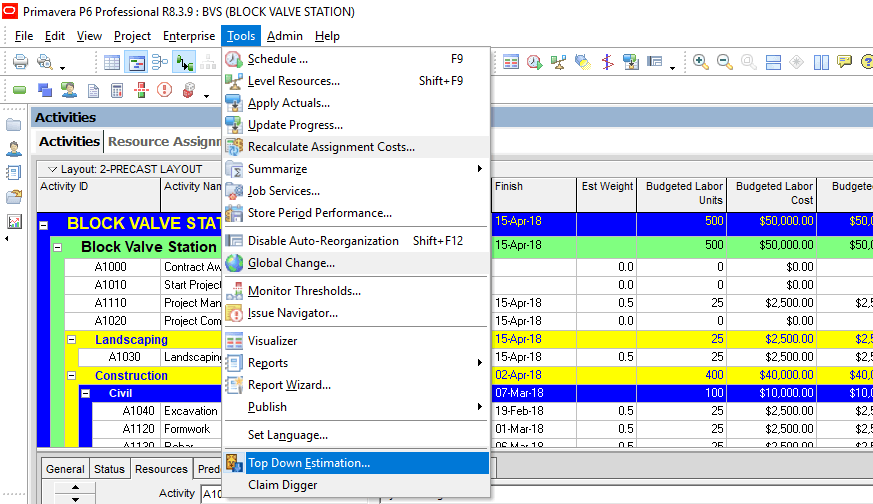The image size is (873, 504).
Task: Select activity A1040 Excavation row
Action: pos(156,411)
